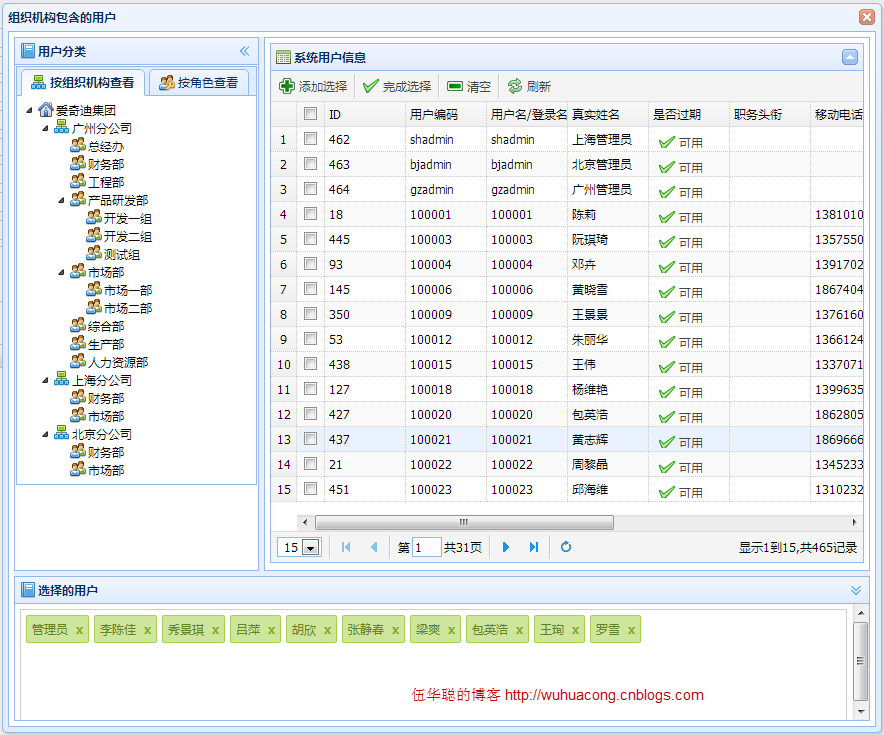Select 人力资源部 department in the tree
The height and width of the screenshot is (735, 884).
117,362
